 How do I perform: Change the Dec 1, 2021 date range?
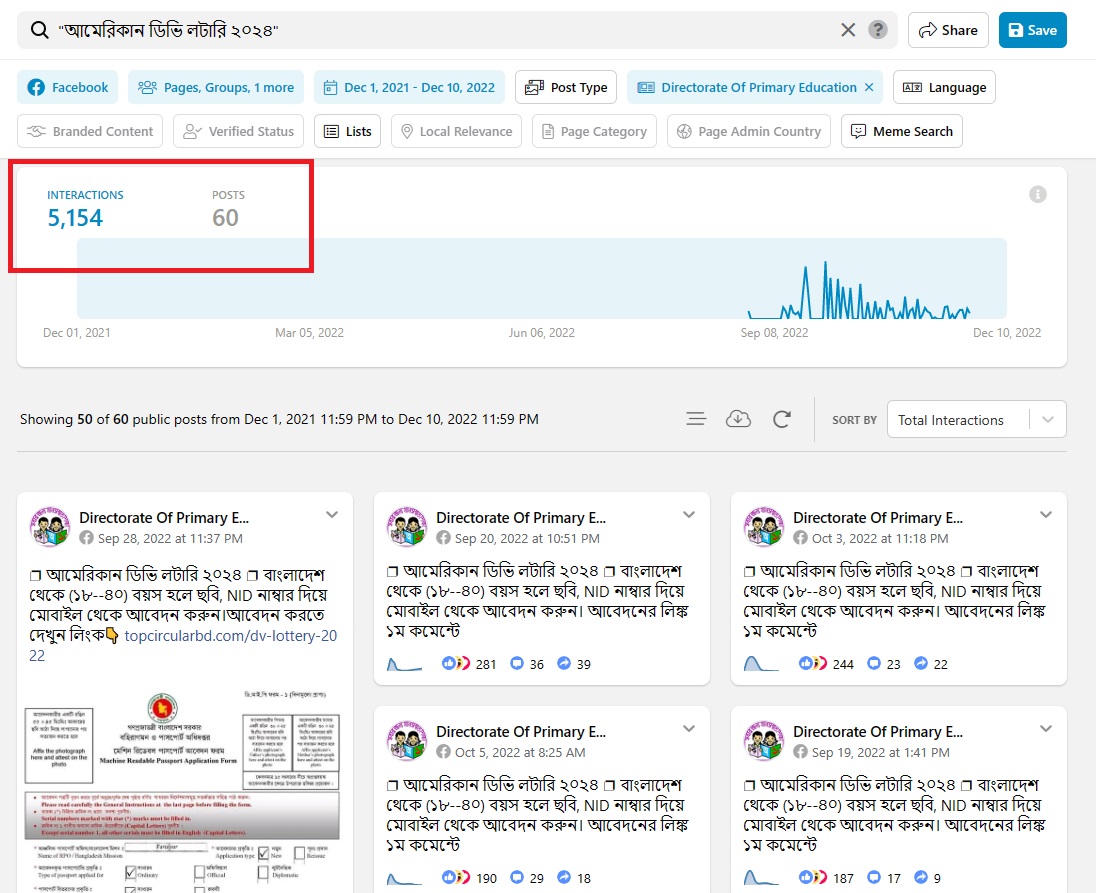coord(410,87)
